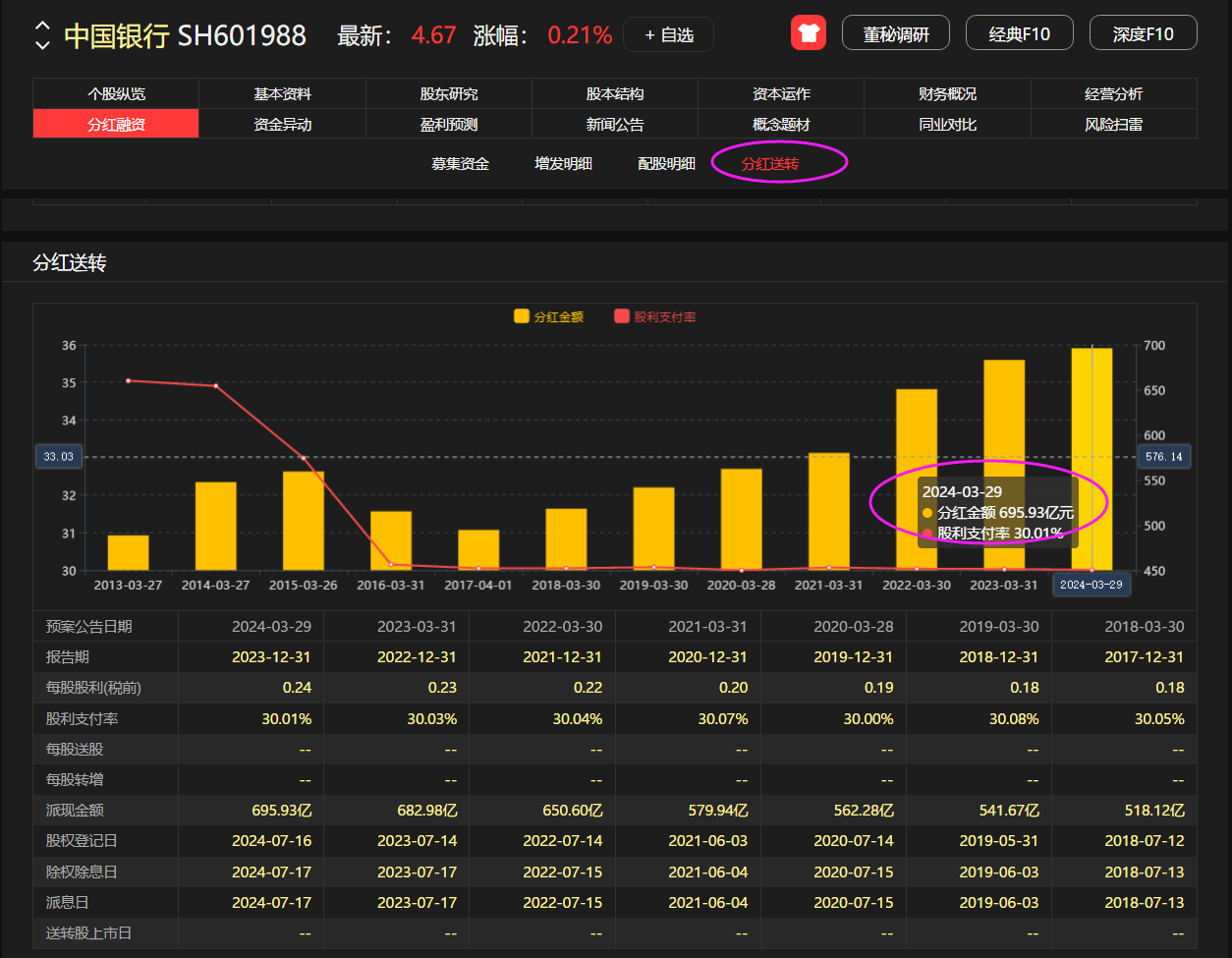Click 派息日 cell 2019-06-03
Screen dimensions: 1232x958
tap(999, 902)
